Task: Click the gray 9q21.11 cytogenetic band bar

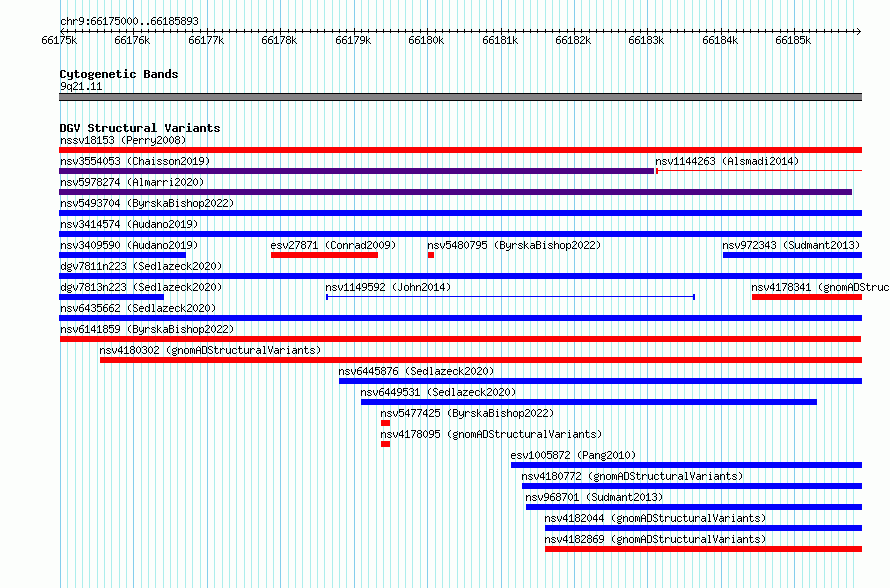Action: point(460,97)
